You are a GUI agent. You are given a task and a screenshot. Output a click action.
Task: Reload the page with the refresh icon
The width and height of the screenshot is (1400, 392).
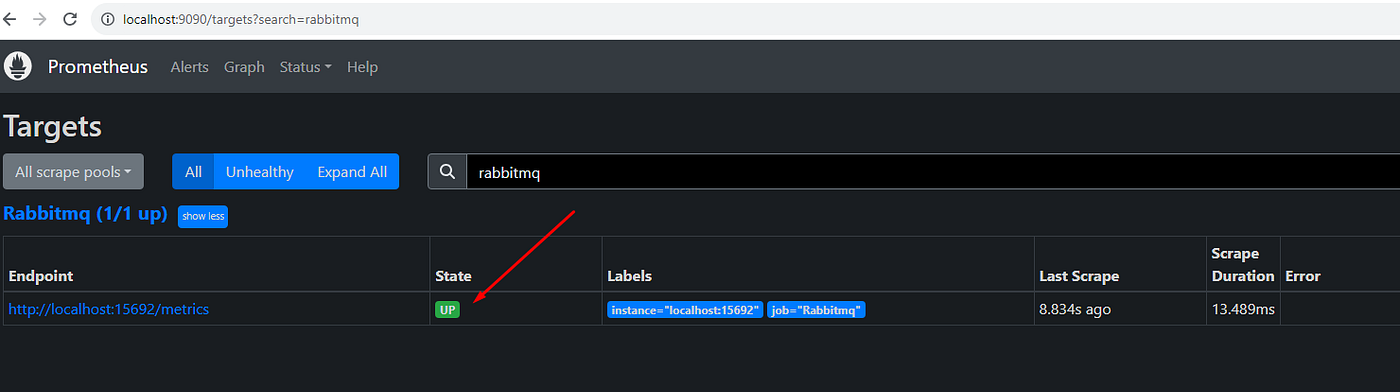[x=70, y=19]
